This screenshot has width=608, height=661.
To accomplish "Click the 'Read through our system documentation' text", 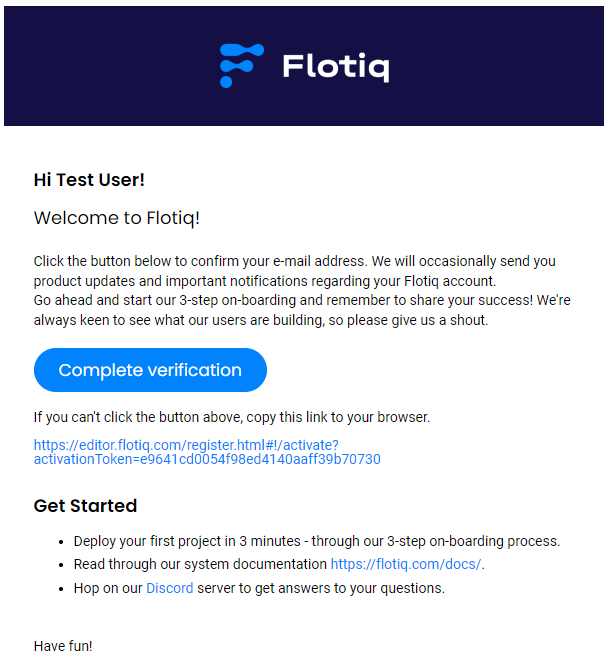I will tap(200, 564).
